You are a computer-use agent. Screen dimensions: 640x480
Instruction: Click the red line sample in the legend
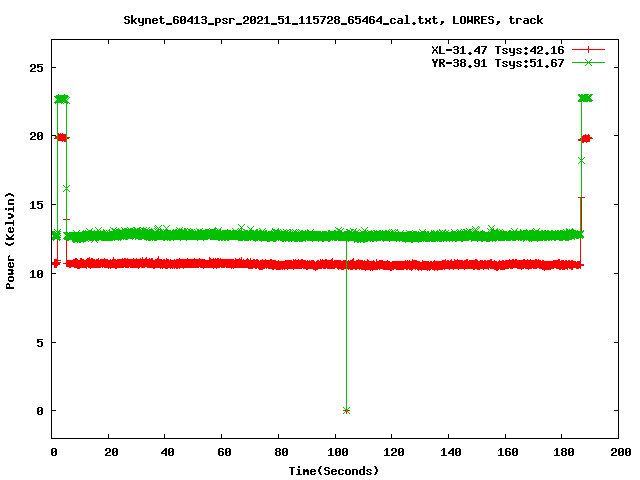[588, 50]
